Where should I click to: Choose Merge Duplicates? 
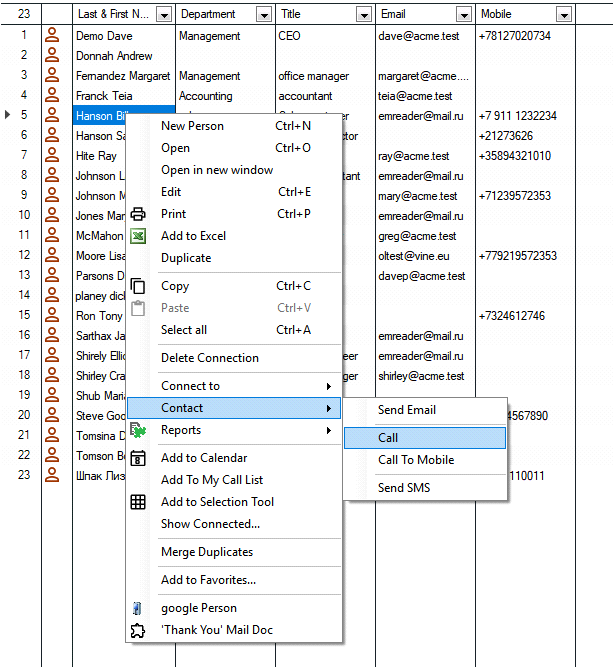(234, 552)
